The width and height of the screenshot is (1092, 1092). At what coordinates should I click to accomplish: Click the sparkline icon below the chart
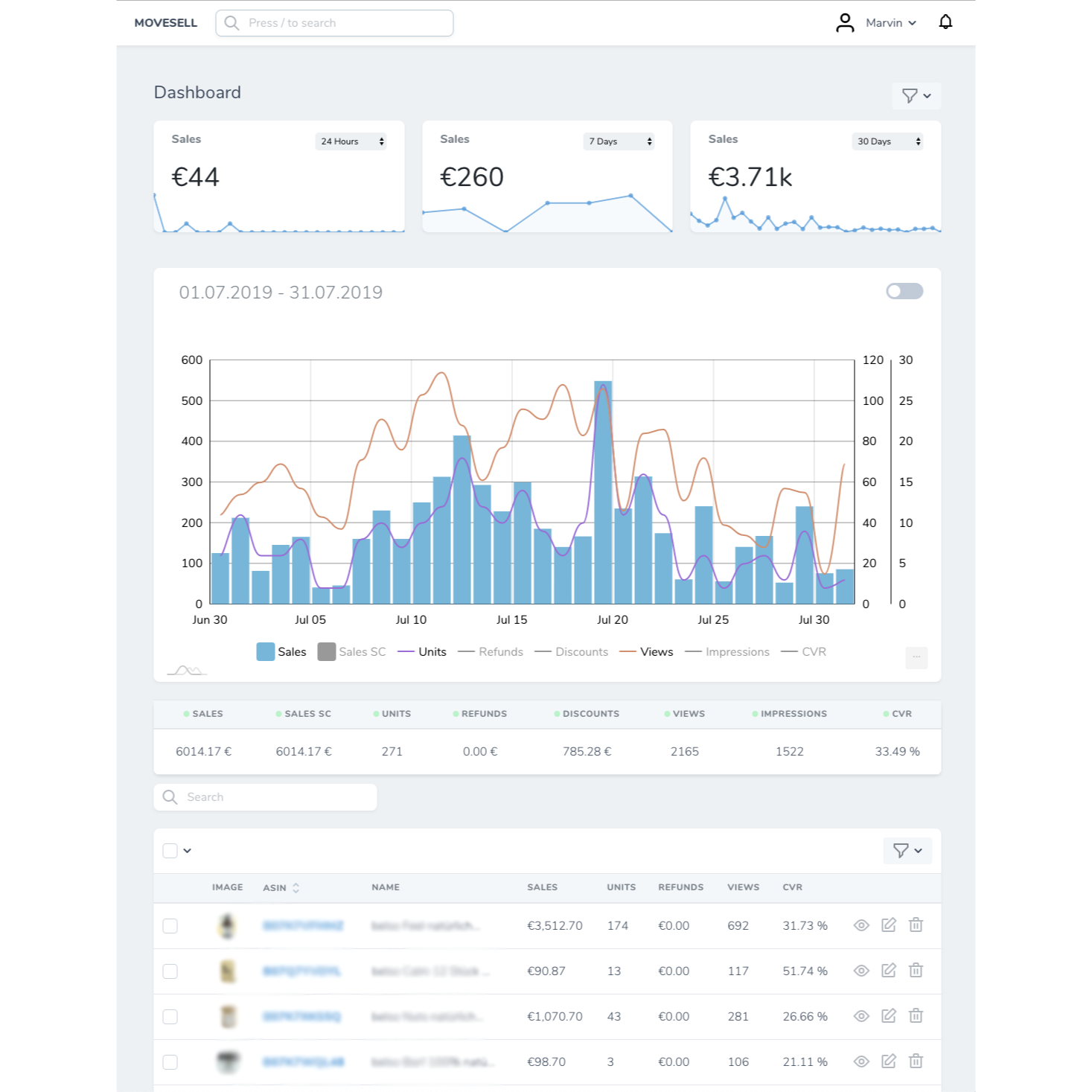(x=187, y=668)
